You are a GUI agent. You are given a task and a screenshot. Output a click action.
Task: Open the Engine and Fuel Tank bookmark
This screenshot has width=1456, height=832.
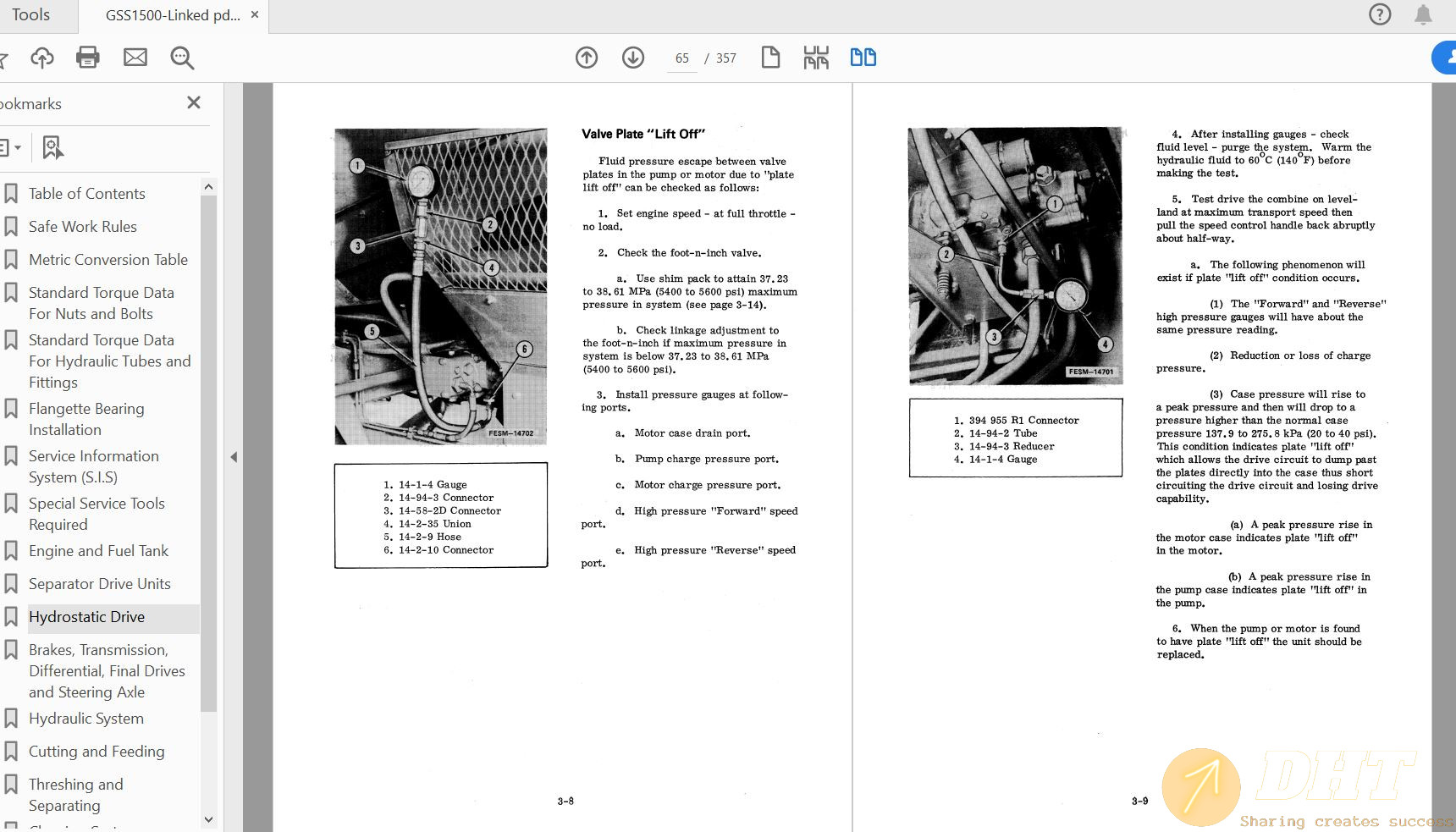click(98, 551)
